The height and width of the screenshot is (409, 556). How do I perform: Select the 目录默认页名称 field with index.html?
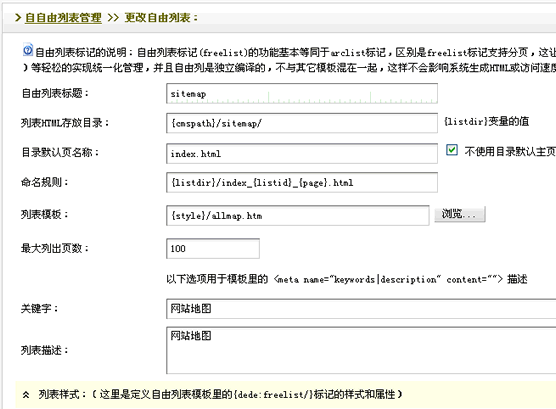pyautogui.click(x=302, y=154)
